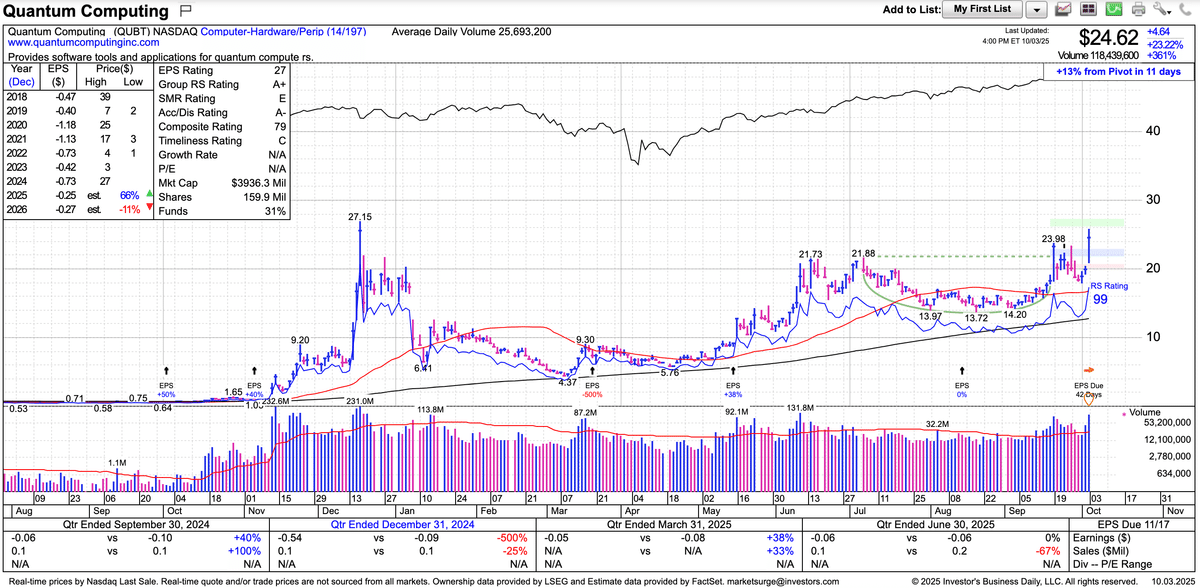Click the pink Volume legend dot
The width and height of the screenshot is (1200, 588).
pyautogui.click(x=1125, y=411)
